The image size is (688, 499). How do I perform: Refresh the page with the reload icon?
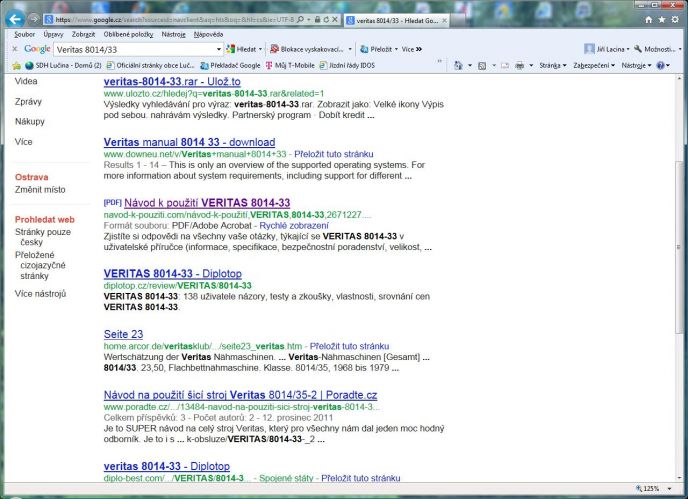click(x=326, y=20)
